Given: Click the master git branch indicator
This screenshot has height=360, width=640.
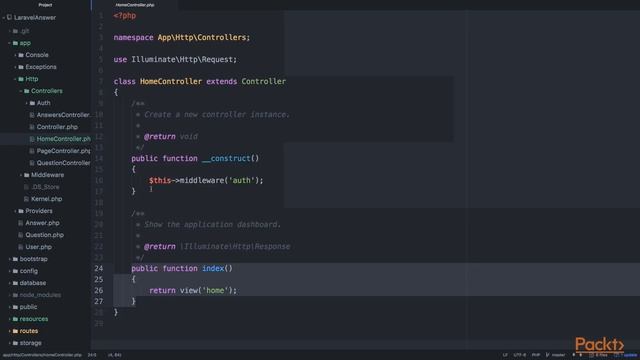Looking at the screenshot, I should pos(558,355).
